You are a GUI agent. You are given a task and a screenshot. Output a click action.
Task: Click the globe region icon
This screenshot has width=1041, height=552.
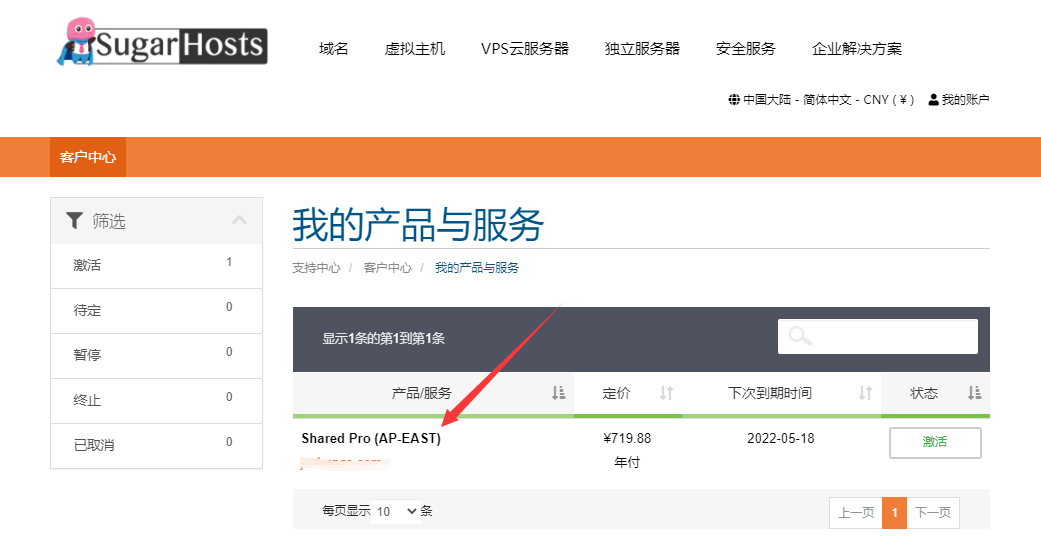734,100
